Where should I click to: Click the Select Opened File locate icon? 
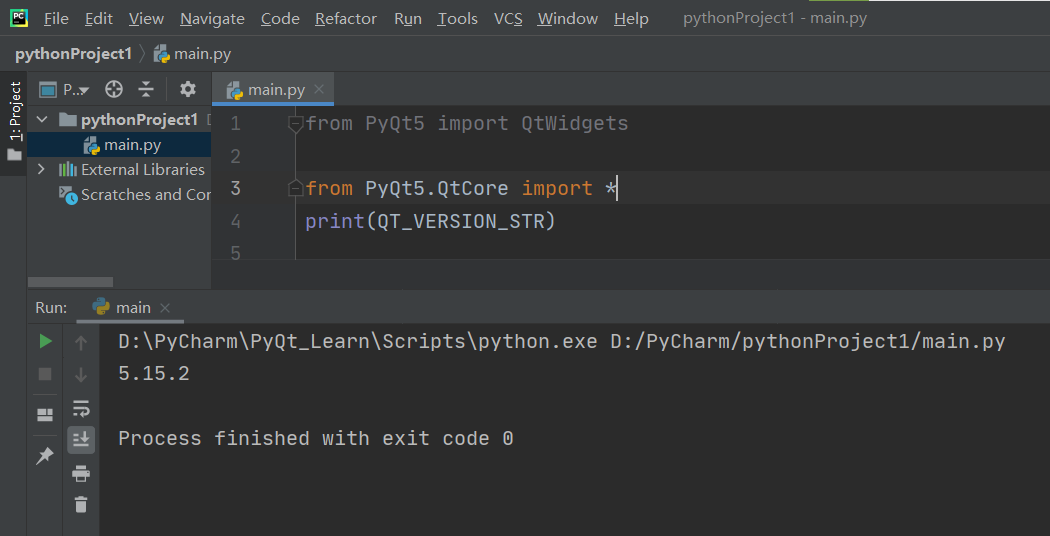(114, 89)
